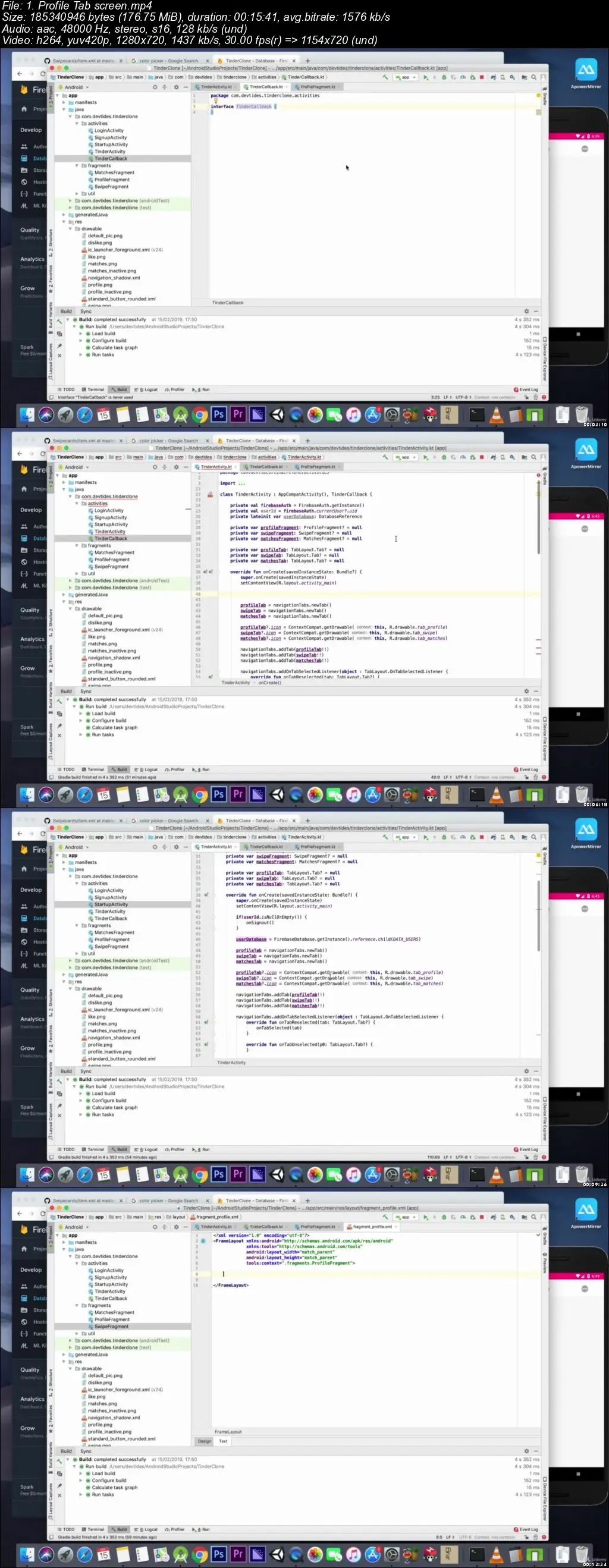Open Terminal tool window button in 00:03:10 frame
The image size is (609, 1568).
(93, 389)
